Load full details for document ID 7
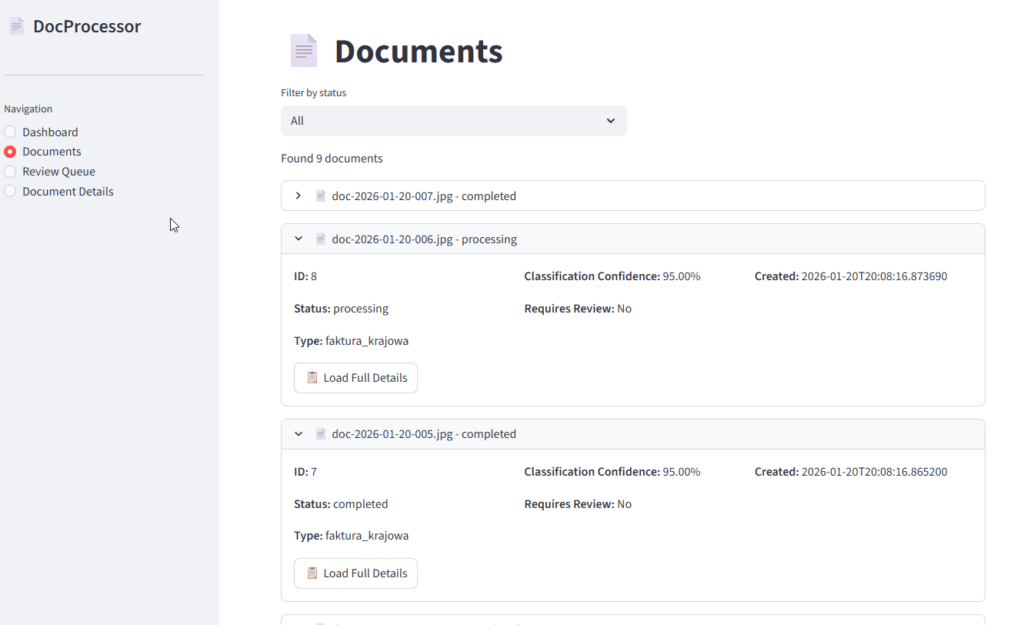1024x625 pixels. (x=356, y=573)
